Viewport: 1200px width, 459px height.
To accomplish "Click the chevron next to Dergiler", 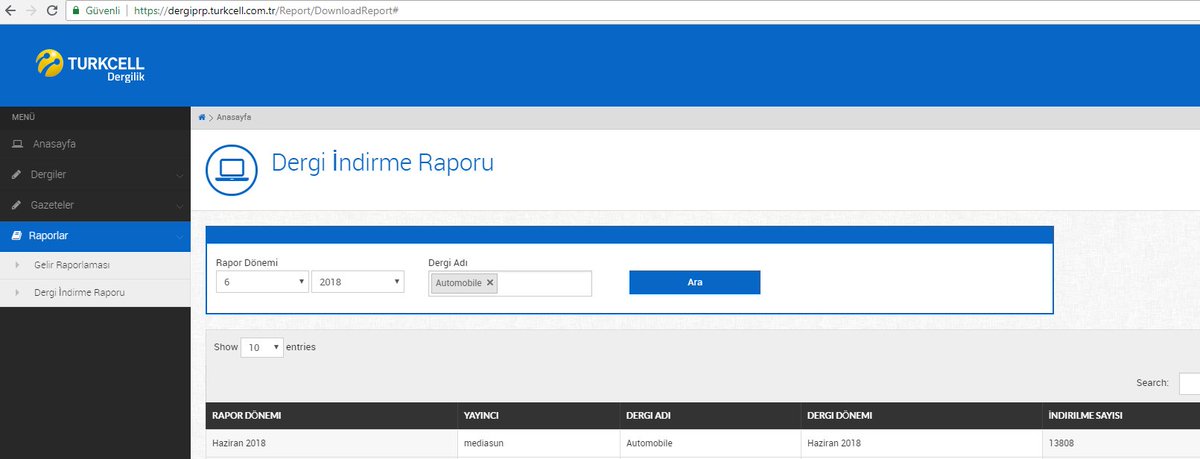I will [179, 176].
